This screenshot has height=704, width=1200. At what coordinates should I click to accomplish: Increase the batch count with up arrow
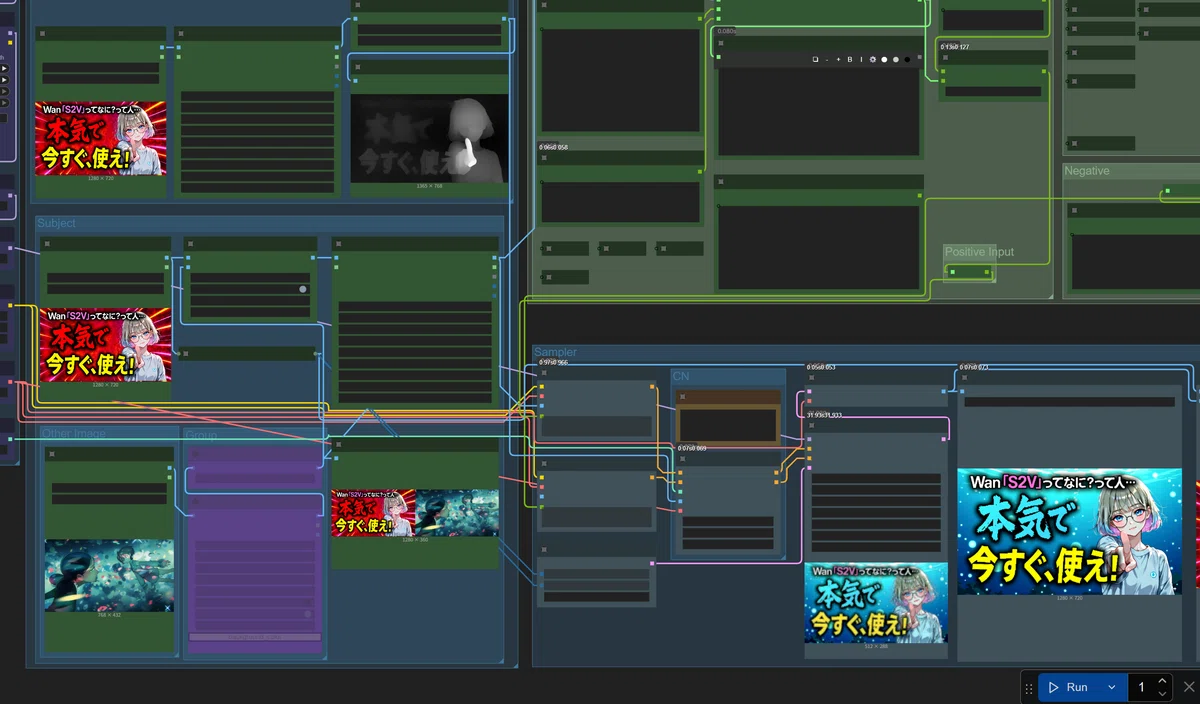point(1162,681)
